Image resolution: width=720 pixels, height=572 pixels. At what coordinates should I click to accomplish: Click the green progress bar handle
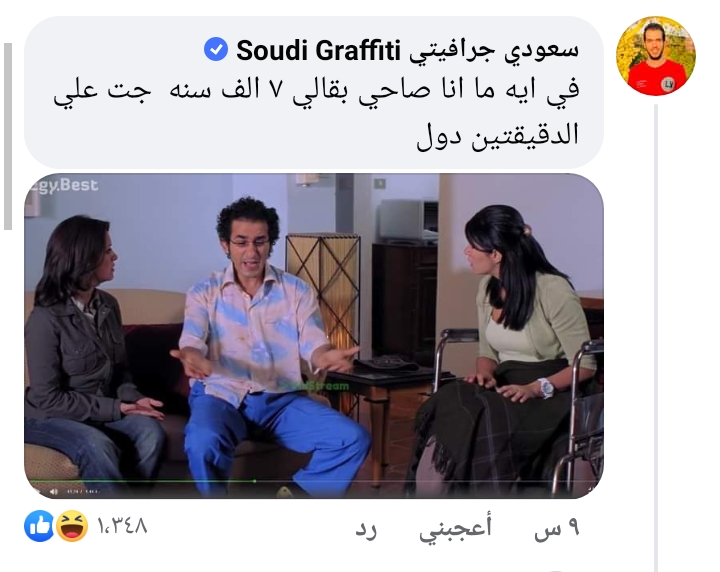pyautogui.click(x=255, y=481)
